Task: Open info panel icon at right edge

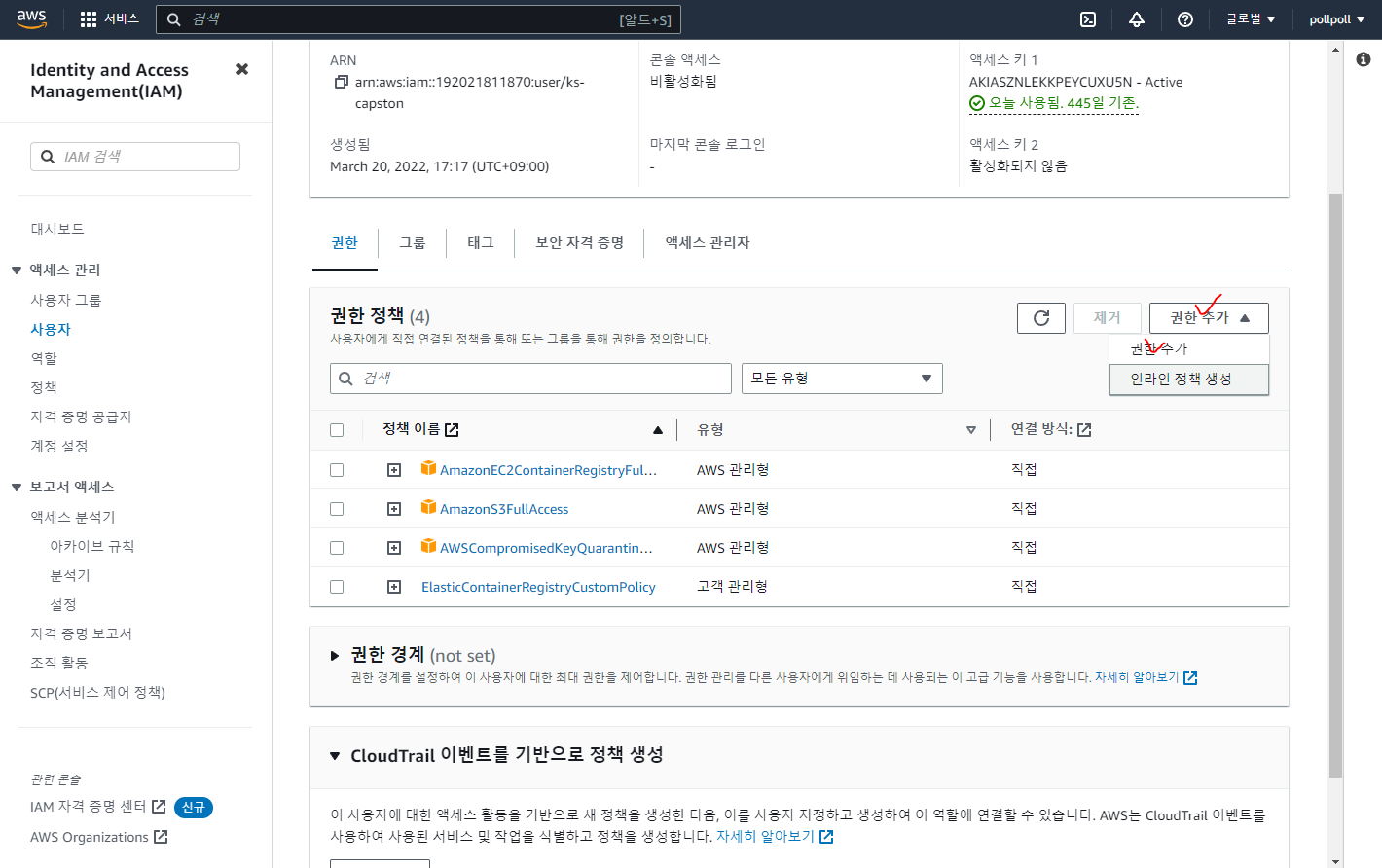Action: click(x=1364, y=59)
